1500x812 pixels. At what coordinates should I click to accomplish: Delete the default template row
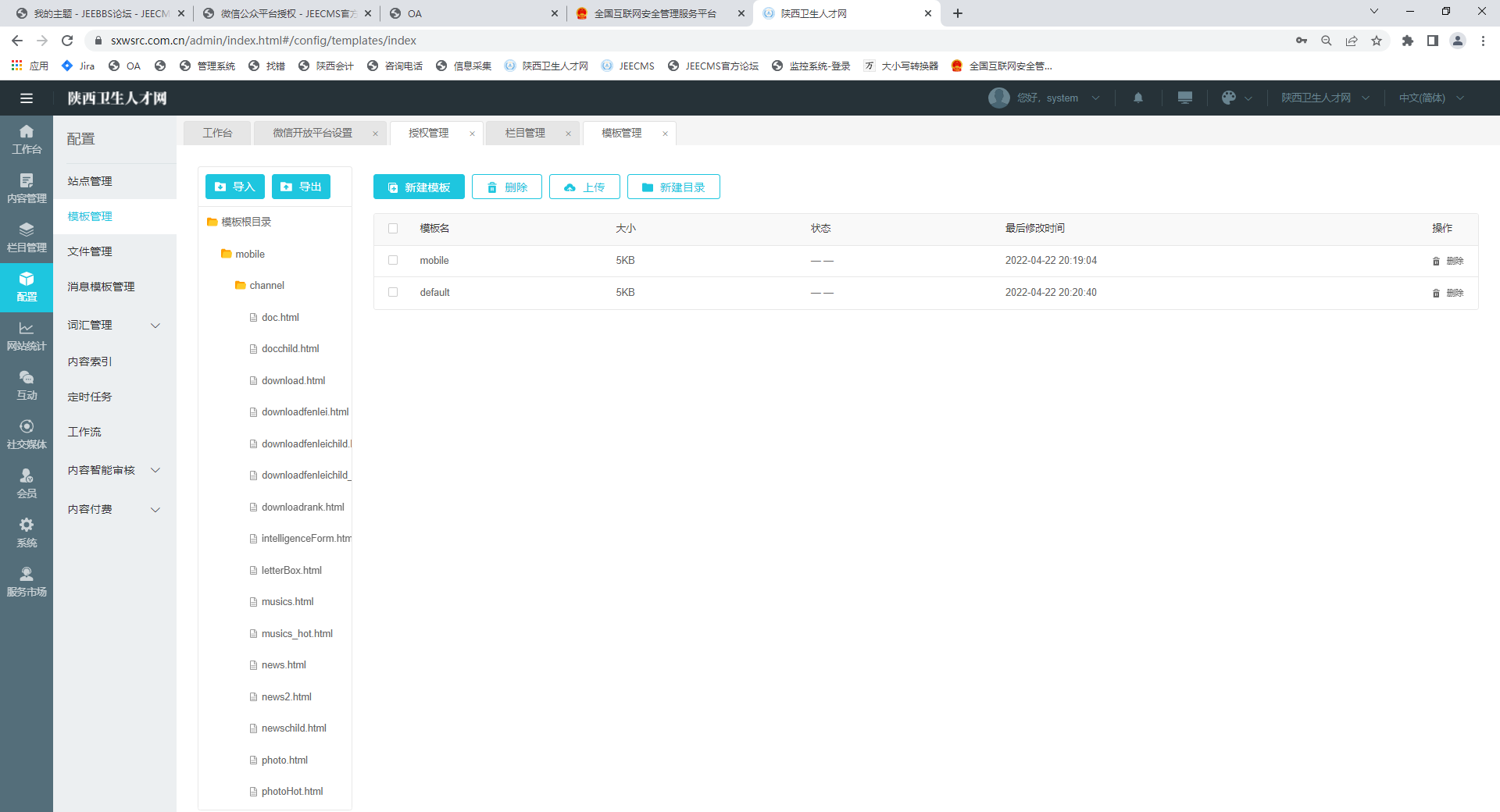coord(1448,293)
